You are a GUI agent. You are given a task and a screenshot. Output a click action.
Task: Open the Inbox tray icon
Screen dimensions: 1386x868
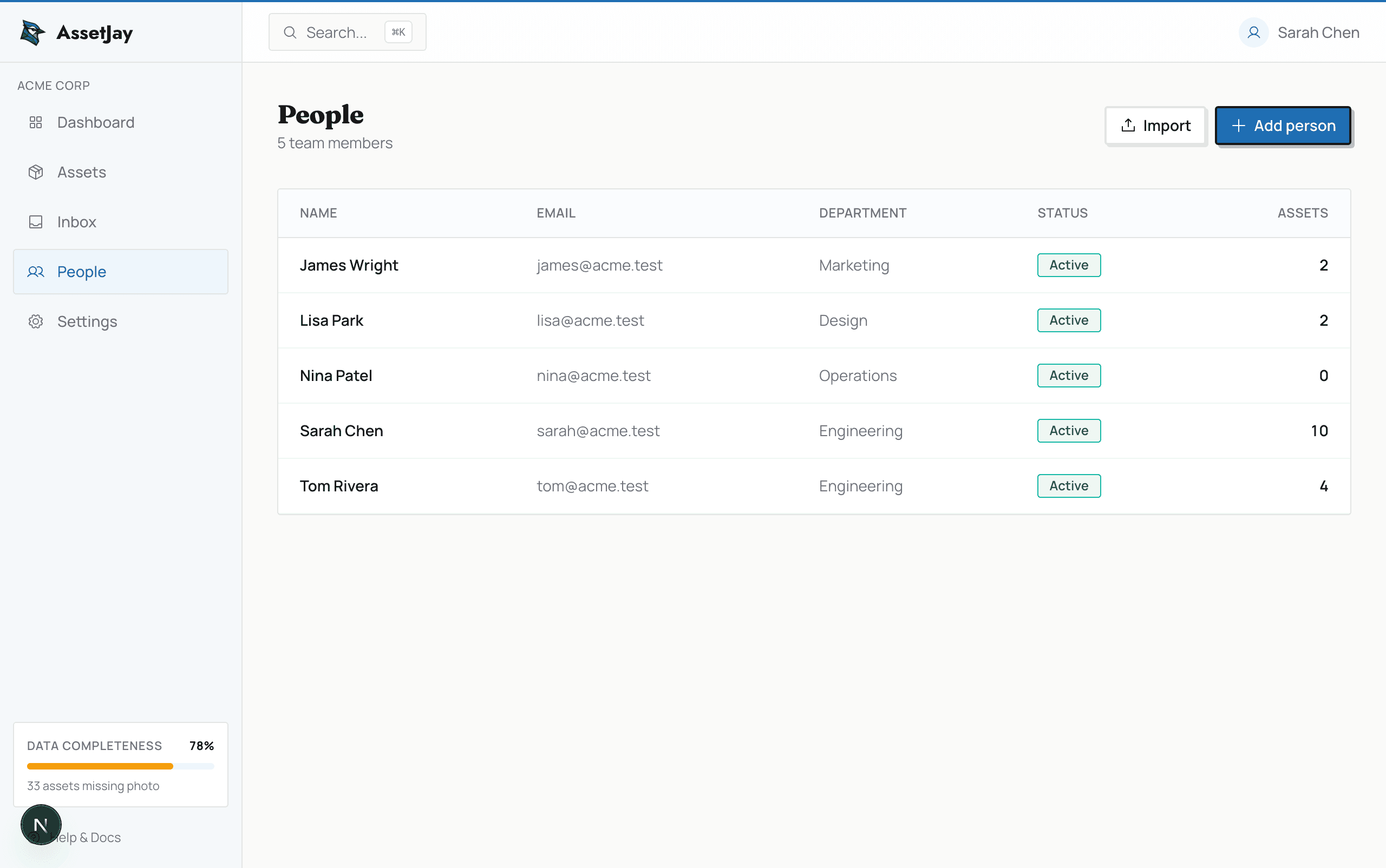pyautogui.click(x=36, y=221)
